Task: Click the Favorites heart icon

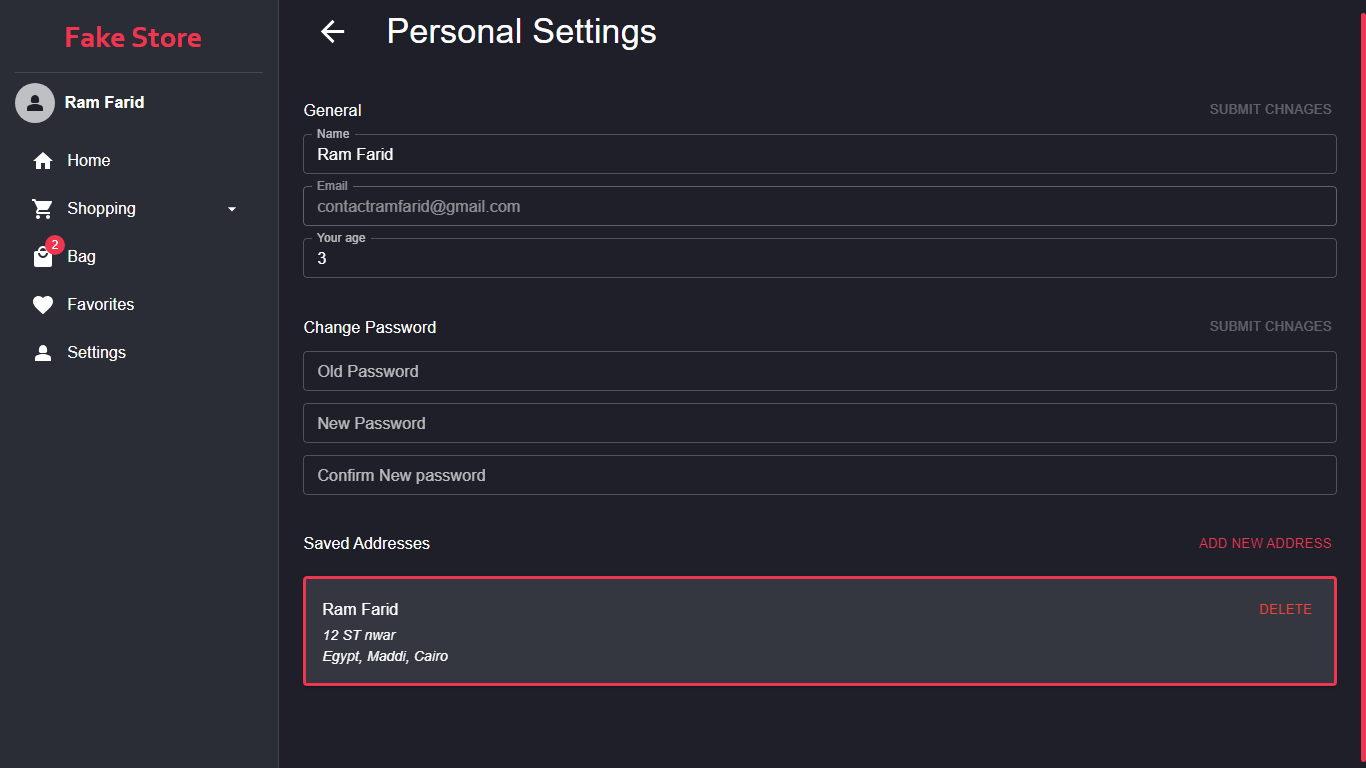Action: pyautogui.click(x=43, y=305)
